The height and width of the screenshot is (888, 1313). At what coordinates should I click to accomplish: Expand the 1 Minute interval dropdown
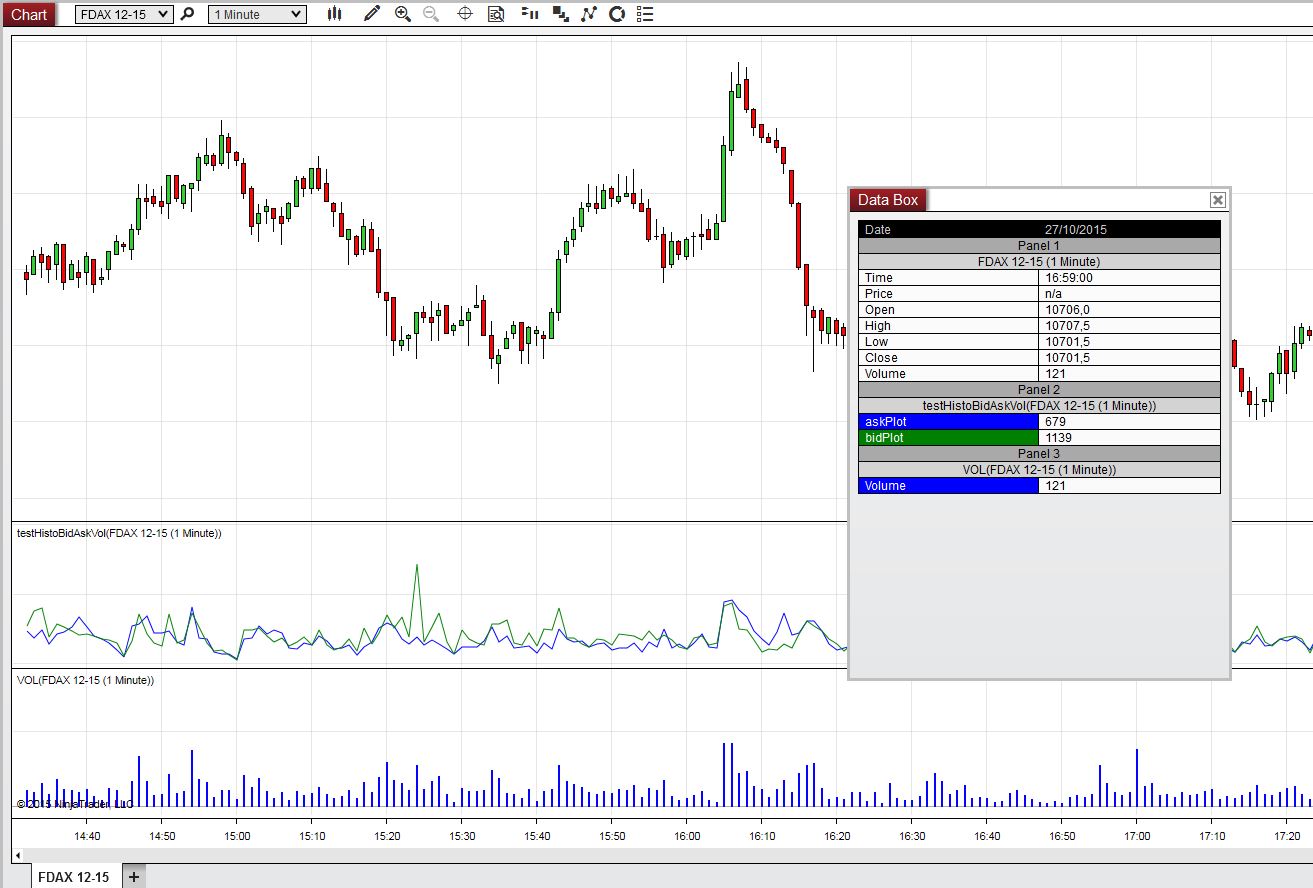tap(257, 14)
